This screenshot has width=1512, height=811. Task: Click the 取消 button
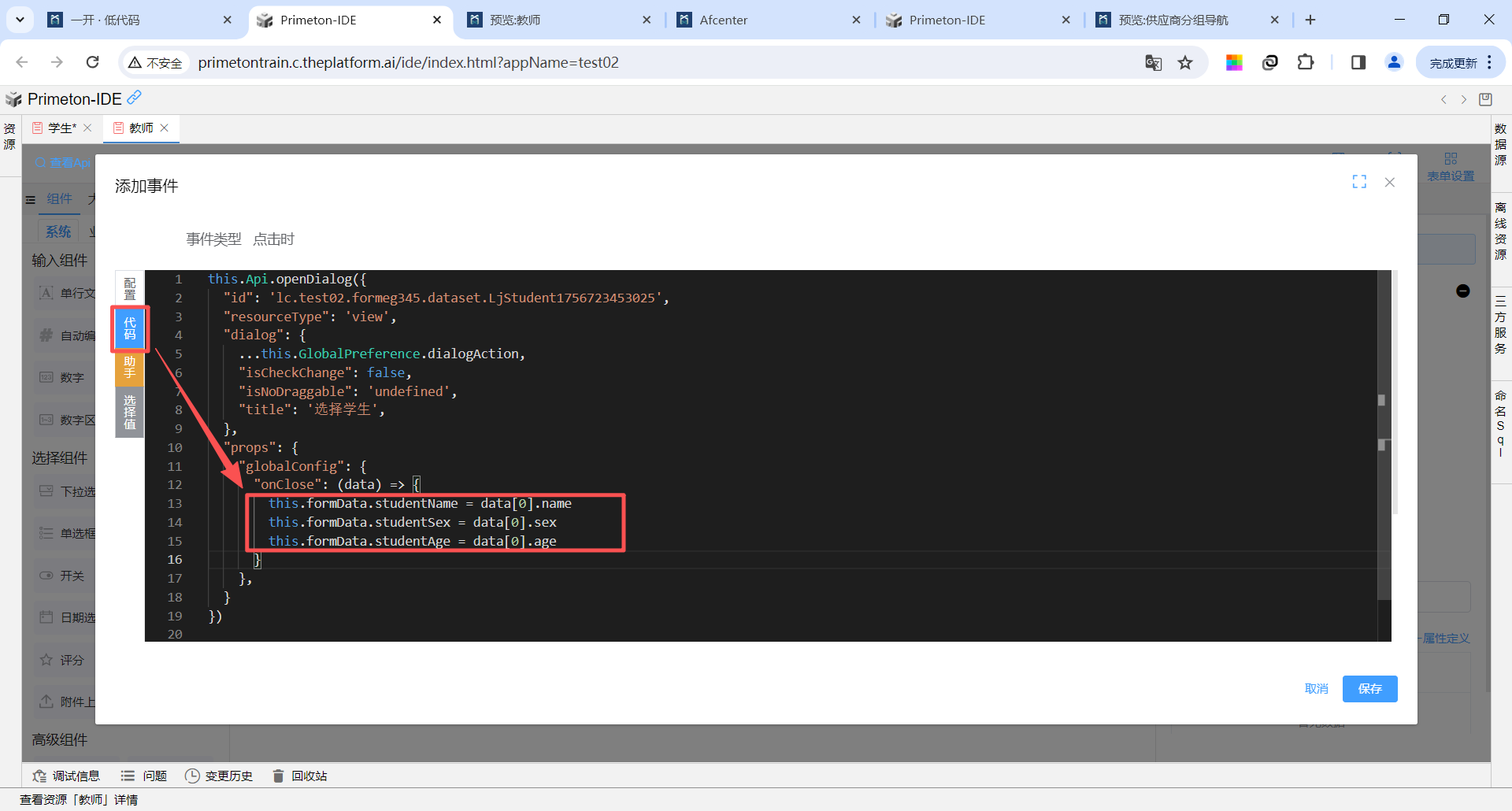click(1316, 688)
